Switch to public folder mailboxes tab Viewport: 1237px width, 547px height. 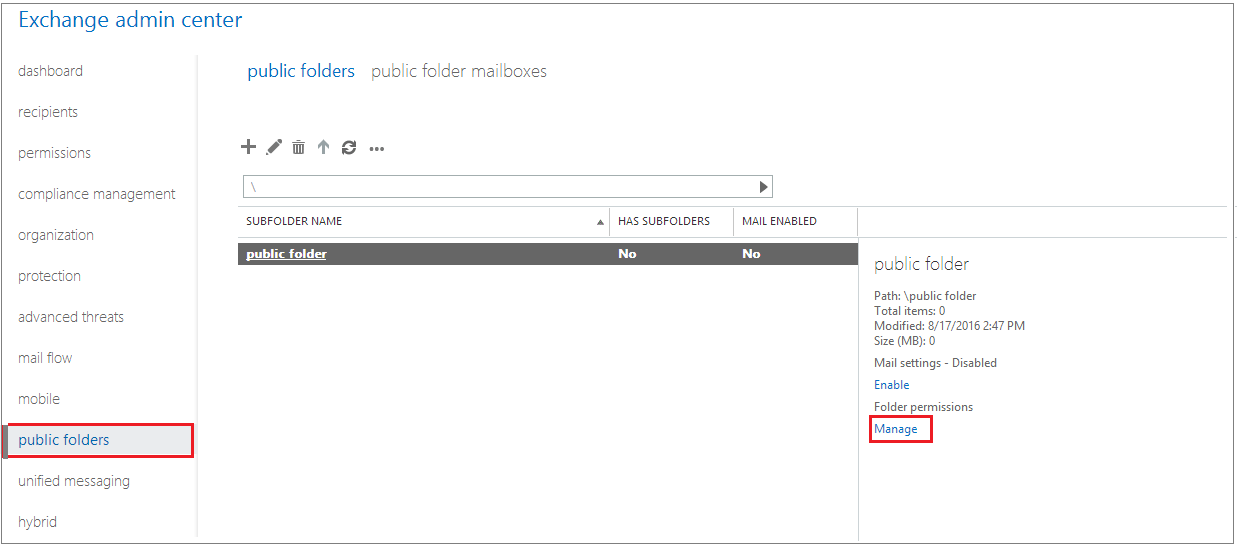pos(458,71)
